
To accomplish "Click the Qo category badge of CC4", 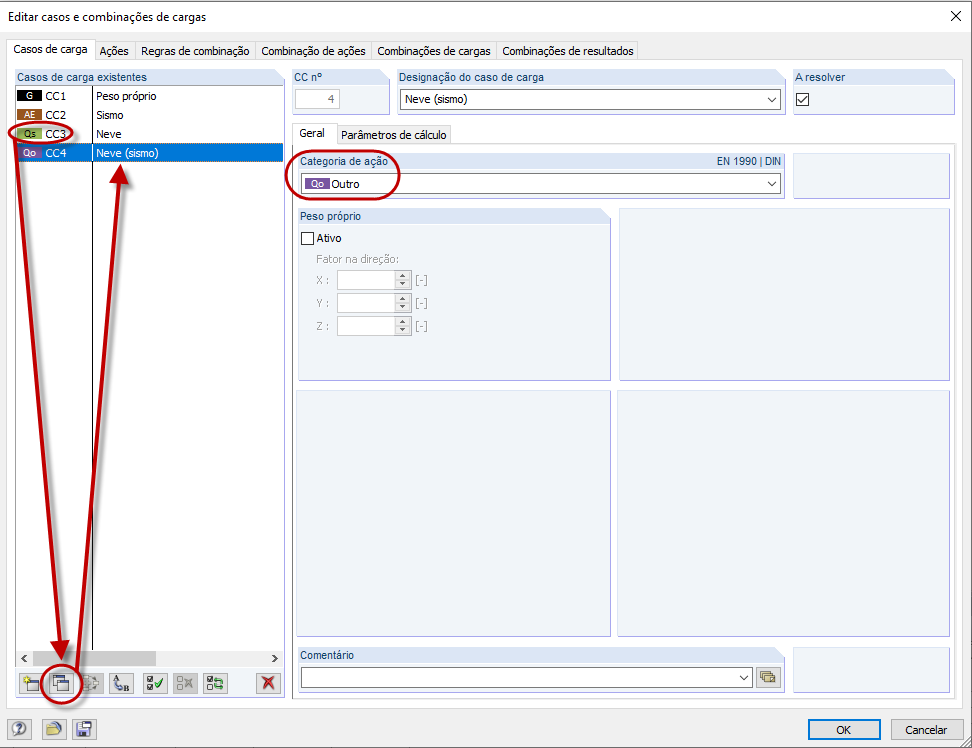I will [29, 153].
